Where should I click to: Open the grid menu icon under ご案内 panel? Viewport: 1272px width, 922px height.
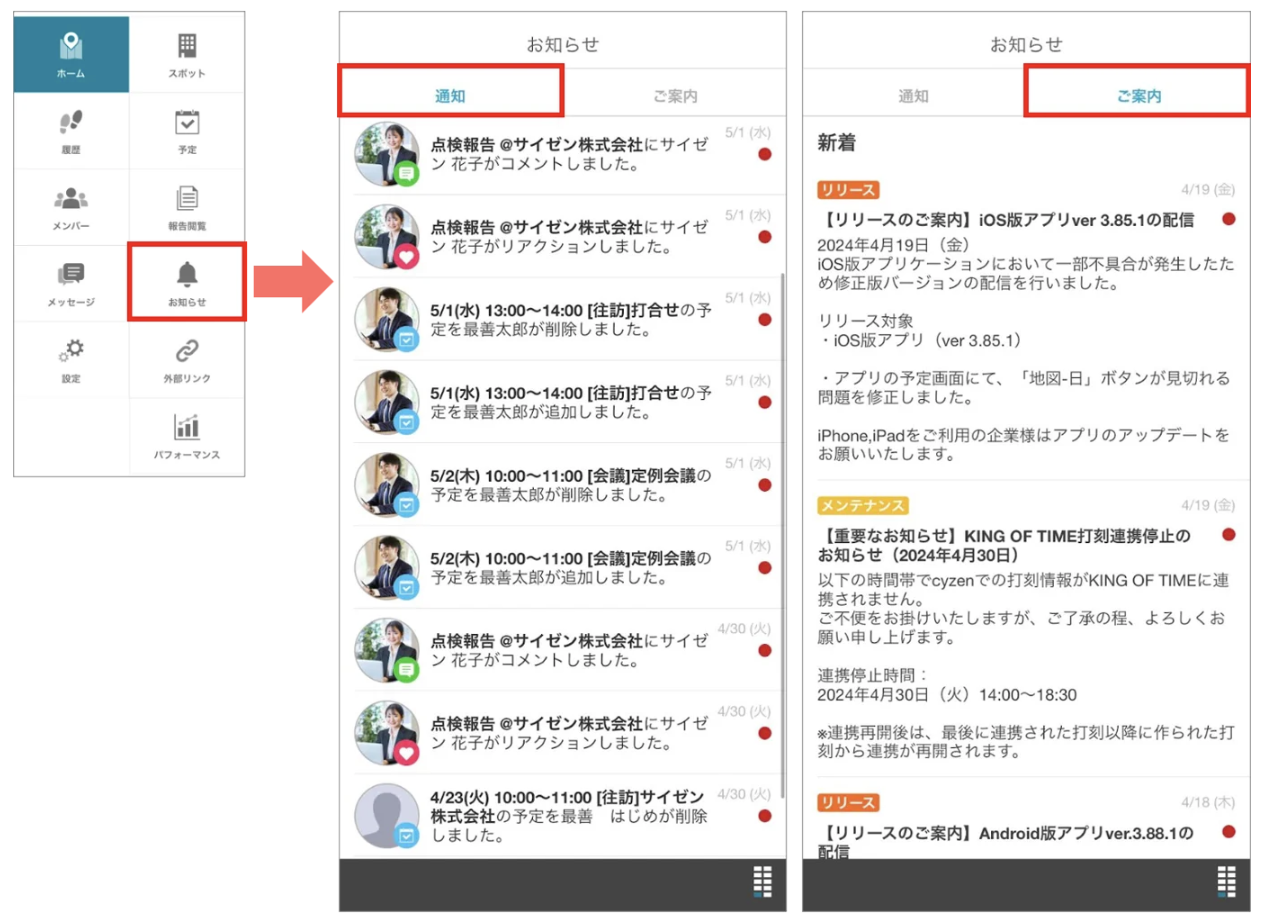(x=1226, y=883)
